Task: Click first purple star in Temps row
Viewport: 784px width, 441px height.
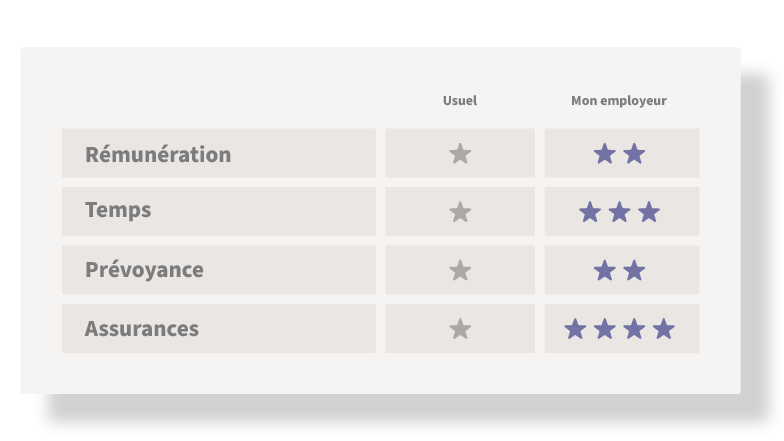Action: 590,212
